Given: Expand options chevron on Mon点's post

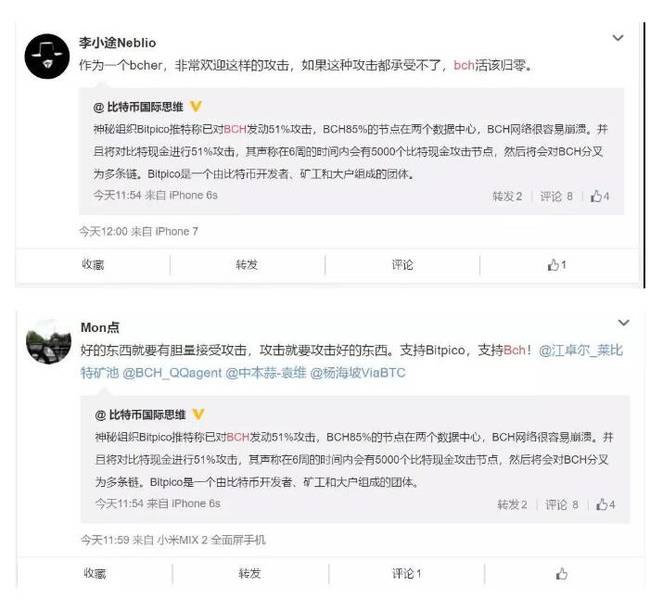Looking at the screenshot, I should coord(623,323).
